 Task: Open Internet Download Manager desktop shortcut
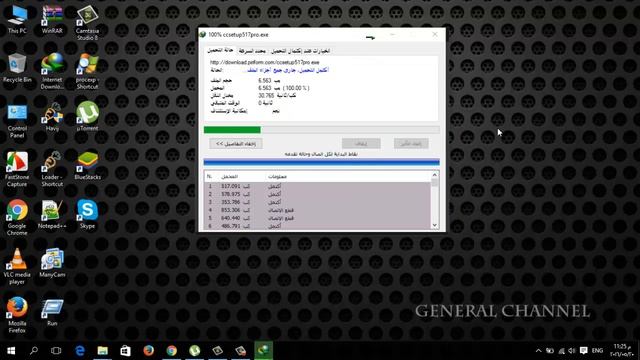point(52,71)
